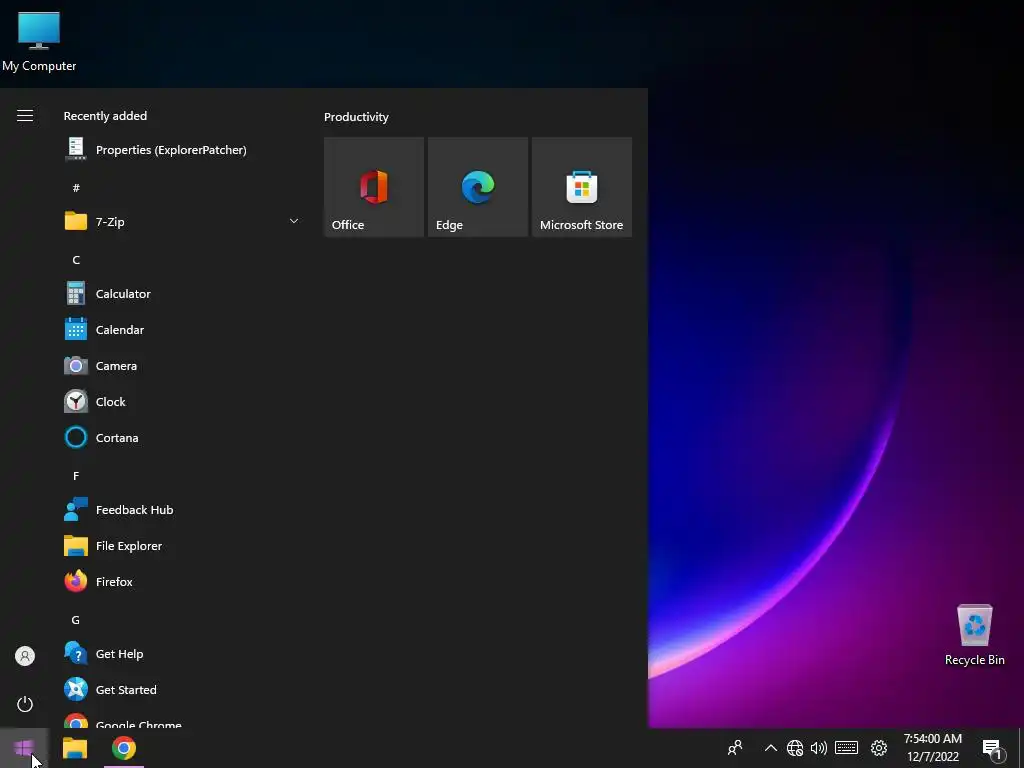The image size is (1024, 768).
Task: Open the Clock app
Action: click(x=182, y=401)
